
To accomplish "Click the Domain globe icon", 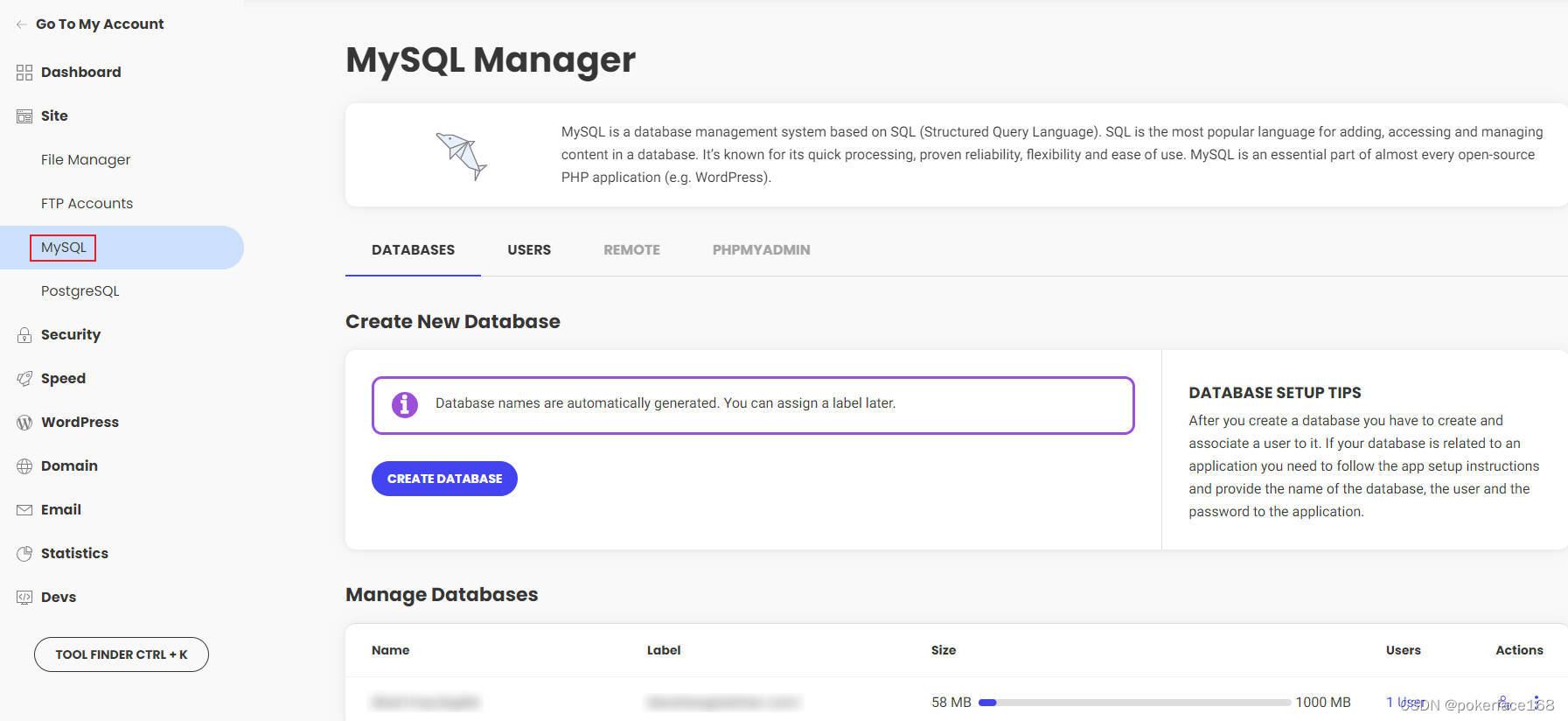I will click(24, 466).
